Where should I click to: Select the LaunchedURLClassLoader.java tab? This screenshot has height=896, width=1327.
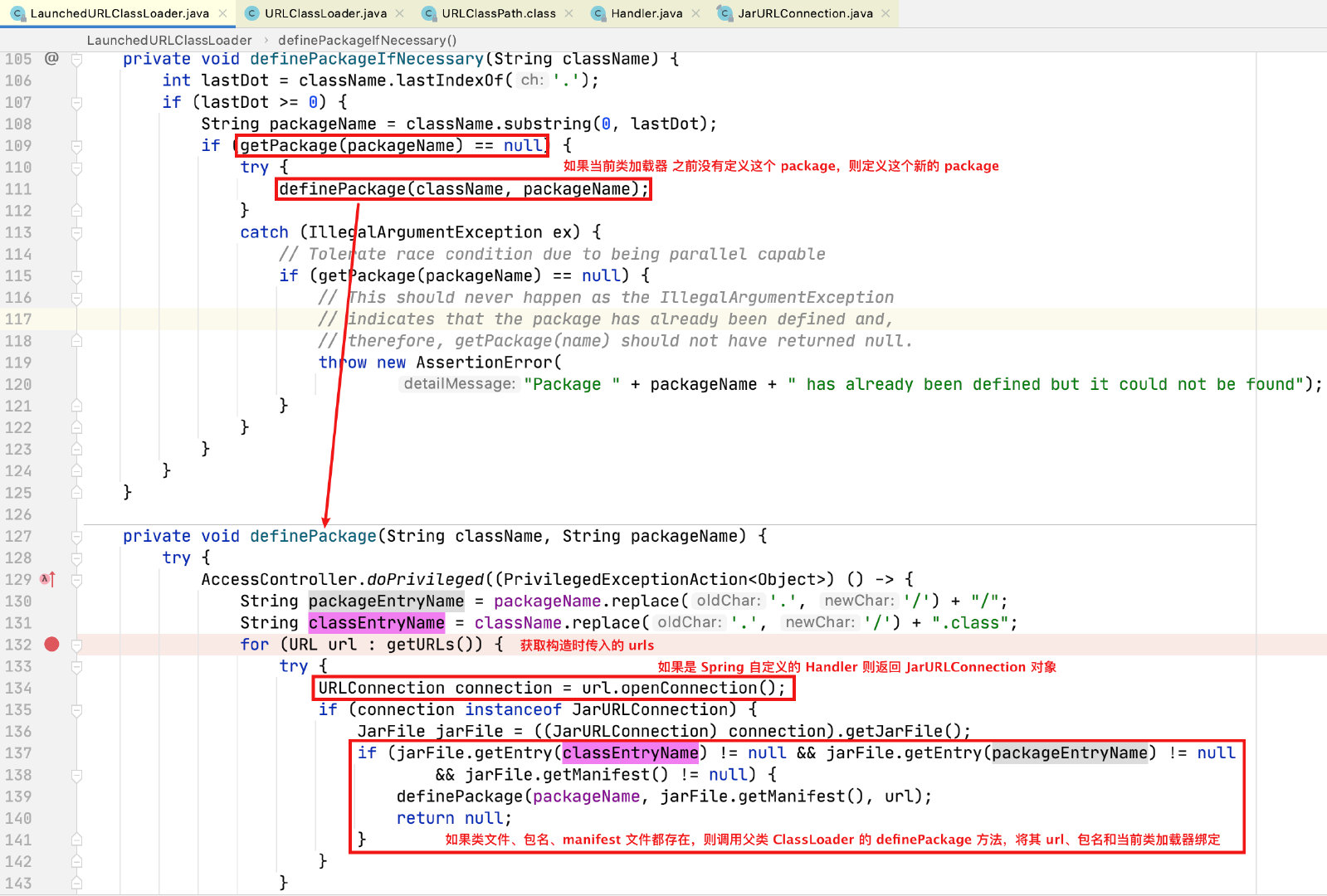pyautogui.click(x=120, y=13)
